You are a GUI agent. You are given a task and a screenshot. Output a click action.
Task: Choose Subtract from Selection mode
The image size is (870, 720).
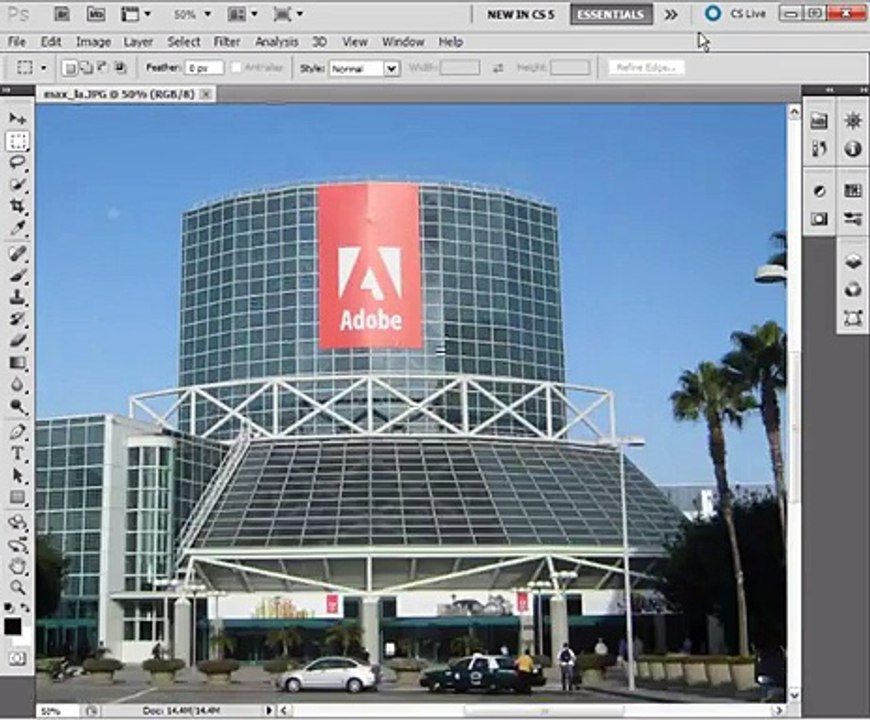(x=103, y=68)
